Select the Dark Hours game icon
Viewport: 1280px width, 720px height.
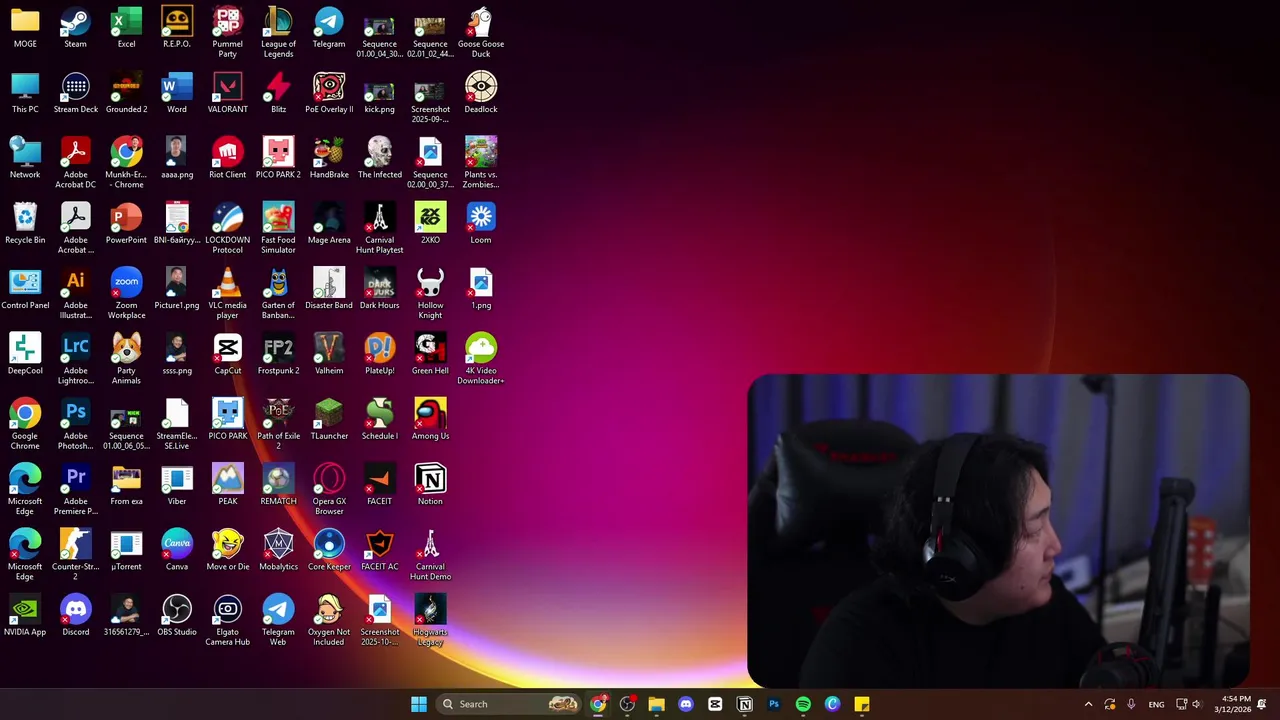pos(380,289)
